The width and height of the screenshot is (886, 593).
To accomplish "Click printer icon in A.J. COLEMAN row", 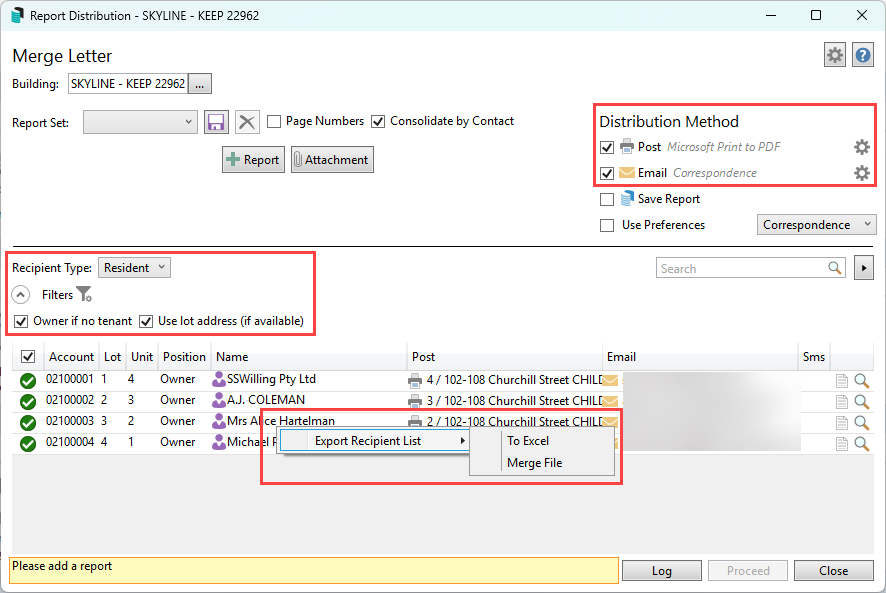I will click(415, 401).
